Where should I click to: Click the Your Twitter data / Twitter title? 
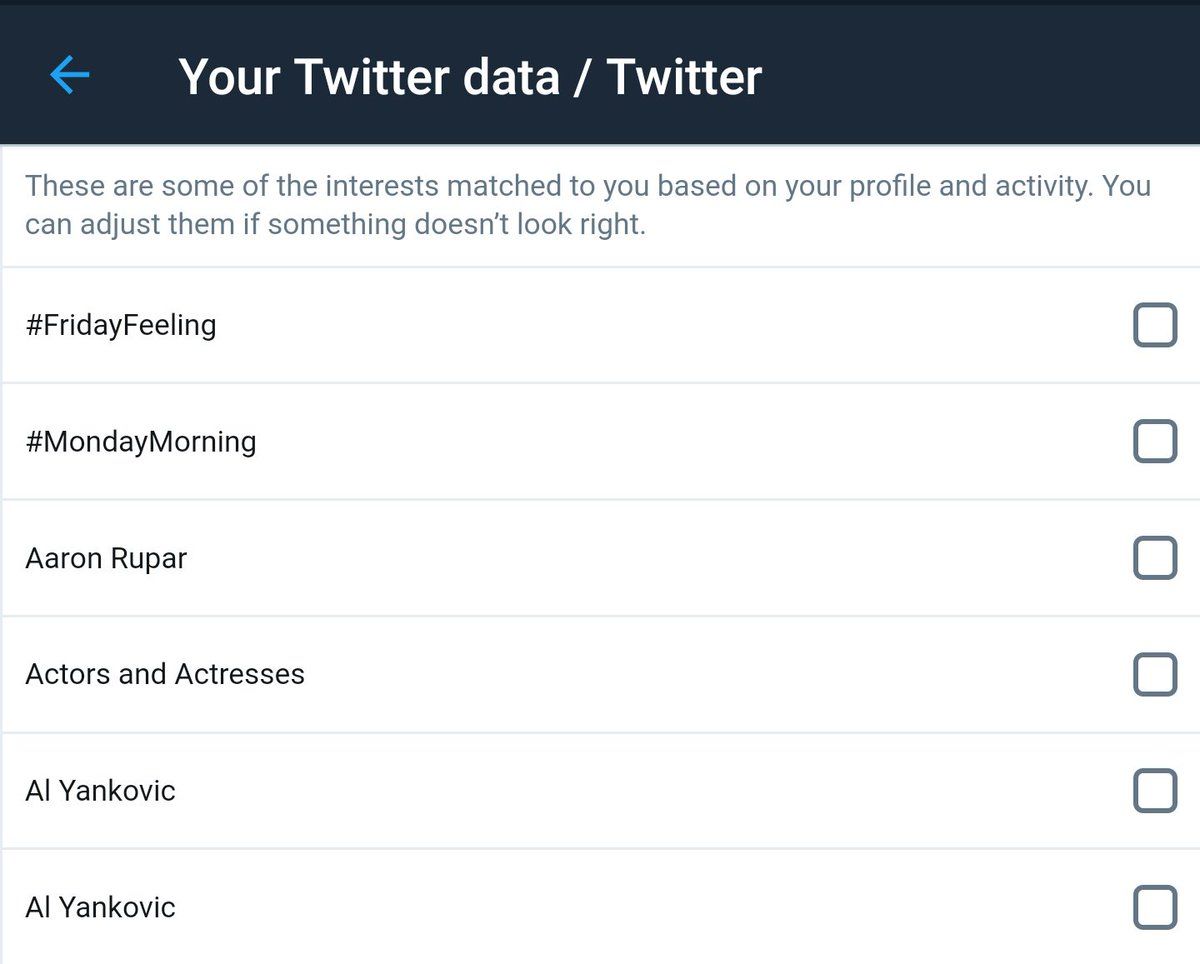click(x=470, y=76)
